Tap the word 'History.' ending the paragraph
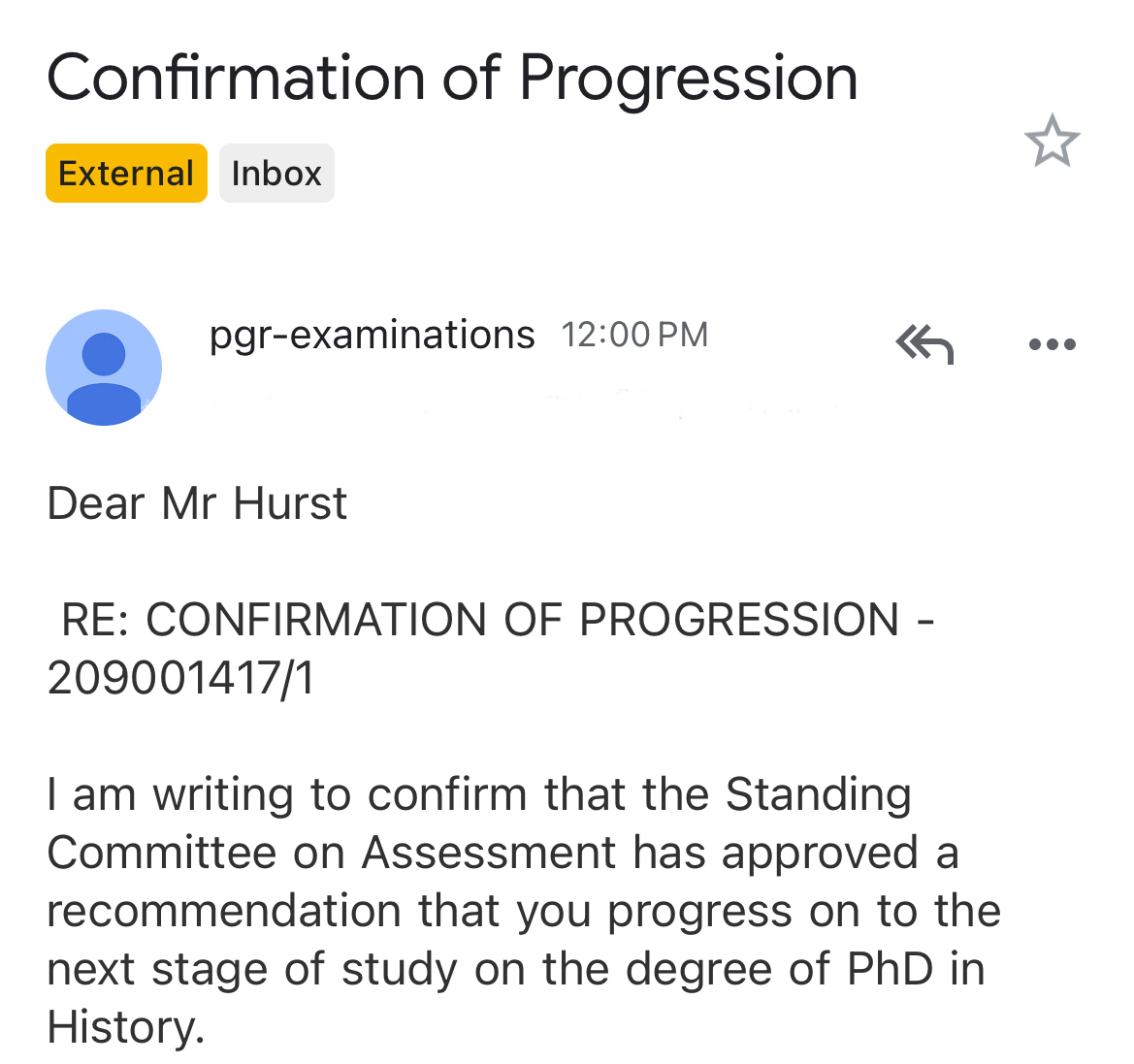Image resolution: width=1134 pixels, height=1064 pixels. [x=126, y=1027]
